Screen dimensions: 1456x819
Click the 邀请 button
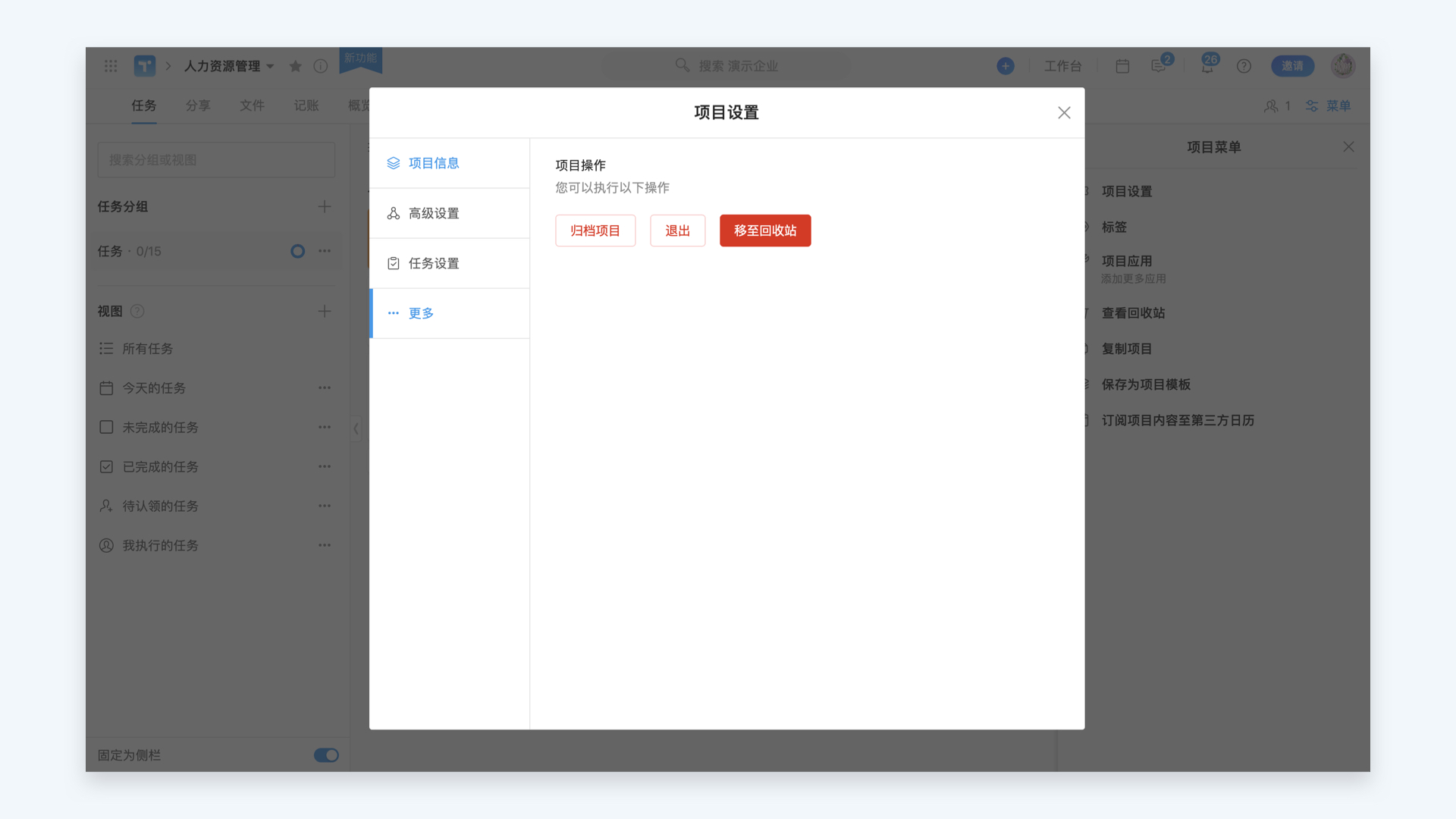[x=1292, y=66]
